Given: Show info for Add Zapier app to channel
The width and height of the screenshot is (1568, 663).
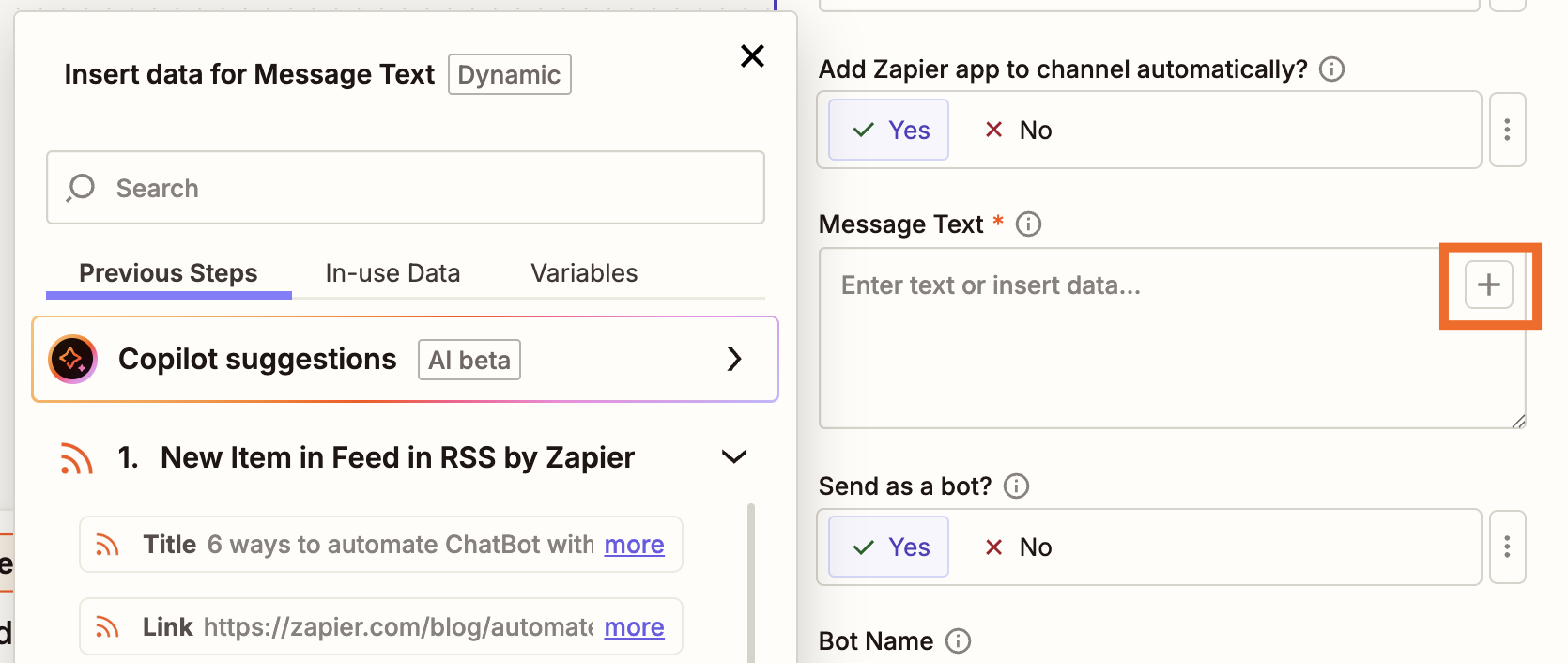Looking at the screenshot, I should pos(1331,69).
